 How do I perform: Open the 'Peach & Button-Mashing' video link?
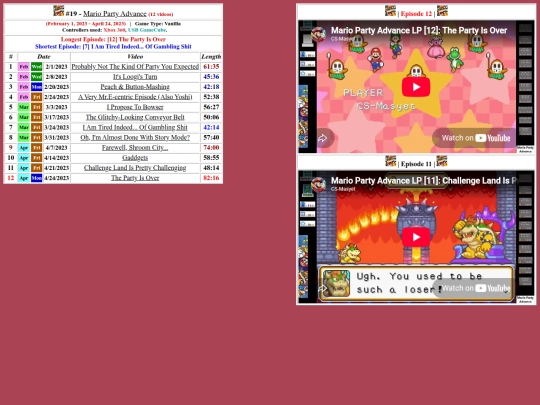point(135,87)
